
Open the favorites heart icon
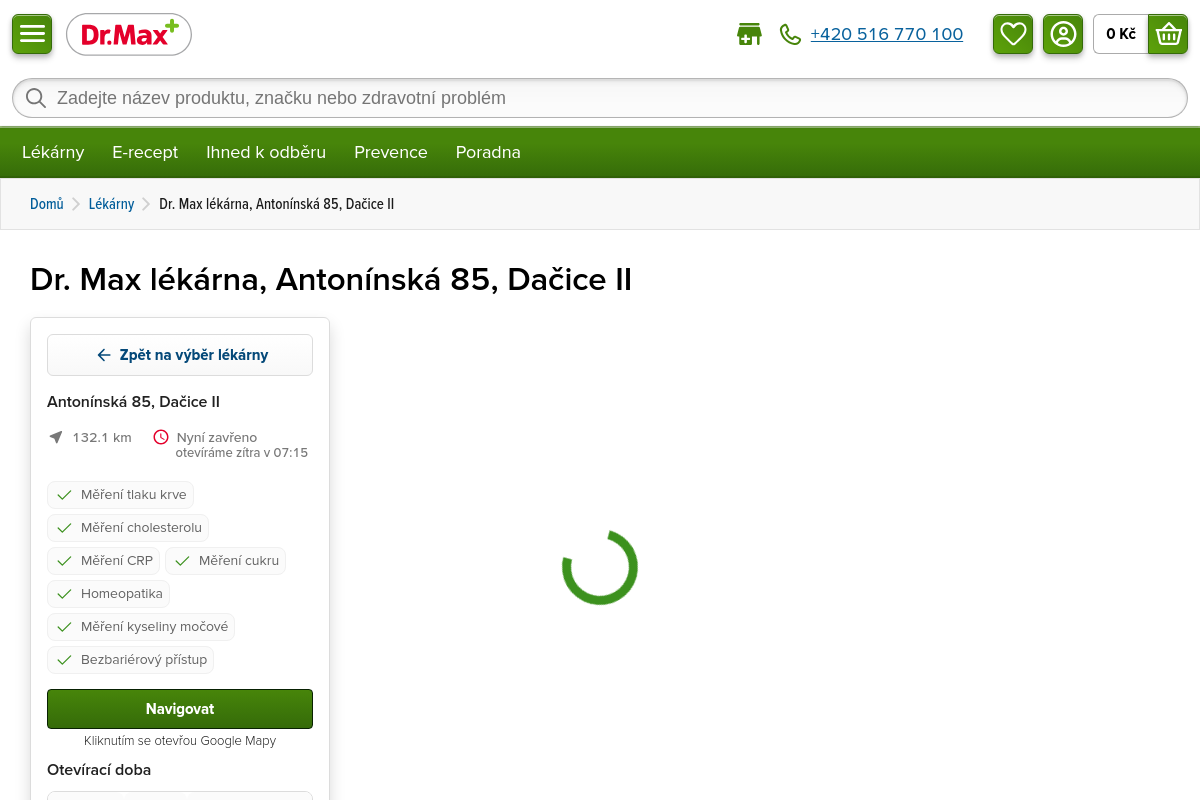(1013, 34)
